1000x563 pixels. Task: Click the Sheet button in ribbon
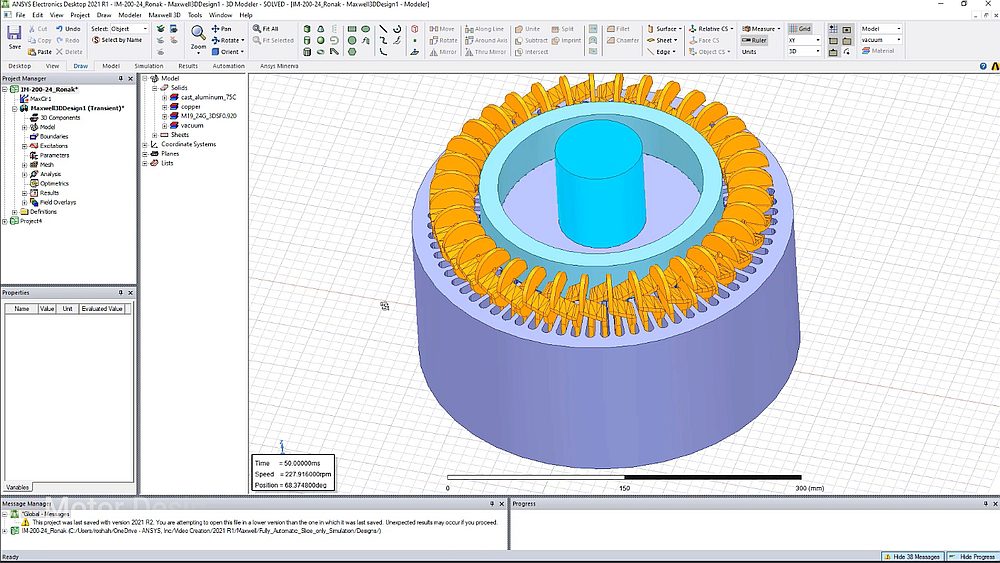point(663,40)
